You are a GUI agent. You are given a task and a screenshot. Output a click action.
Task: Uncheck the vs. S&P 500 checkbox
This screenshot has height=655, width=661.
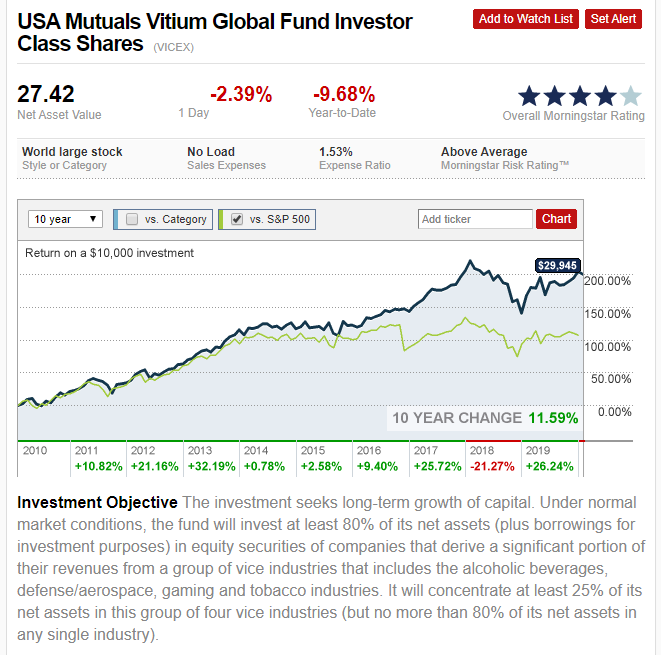237,219
